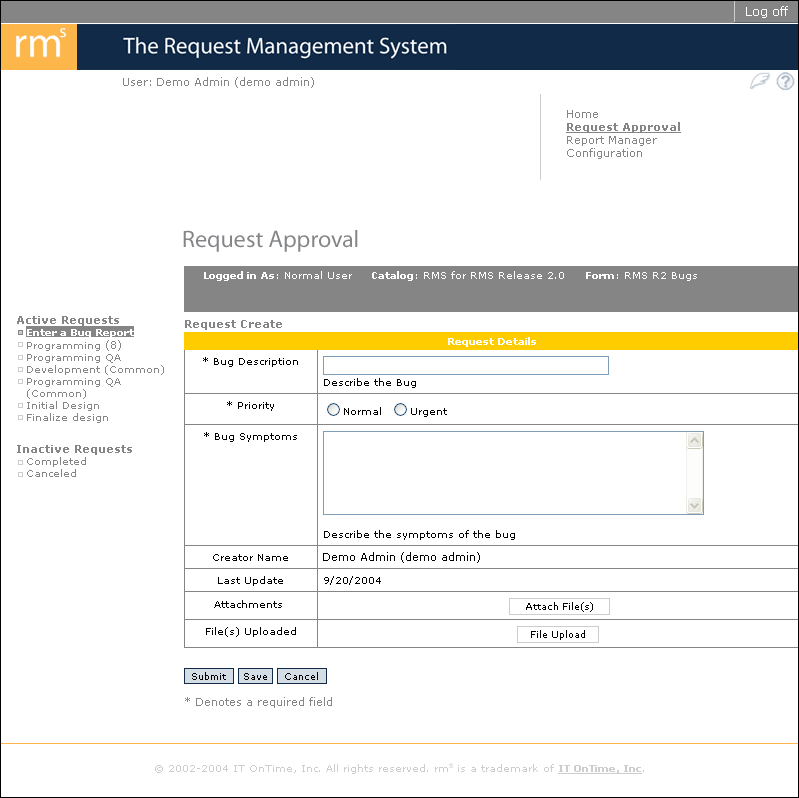The height and width of the screenshot is (798, 799).
Task: Click the 'Describe the Bug' hint text
Action: [x=370, y=383]
